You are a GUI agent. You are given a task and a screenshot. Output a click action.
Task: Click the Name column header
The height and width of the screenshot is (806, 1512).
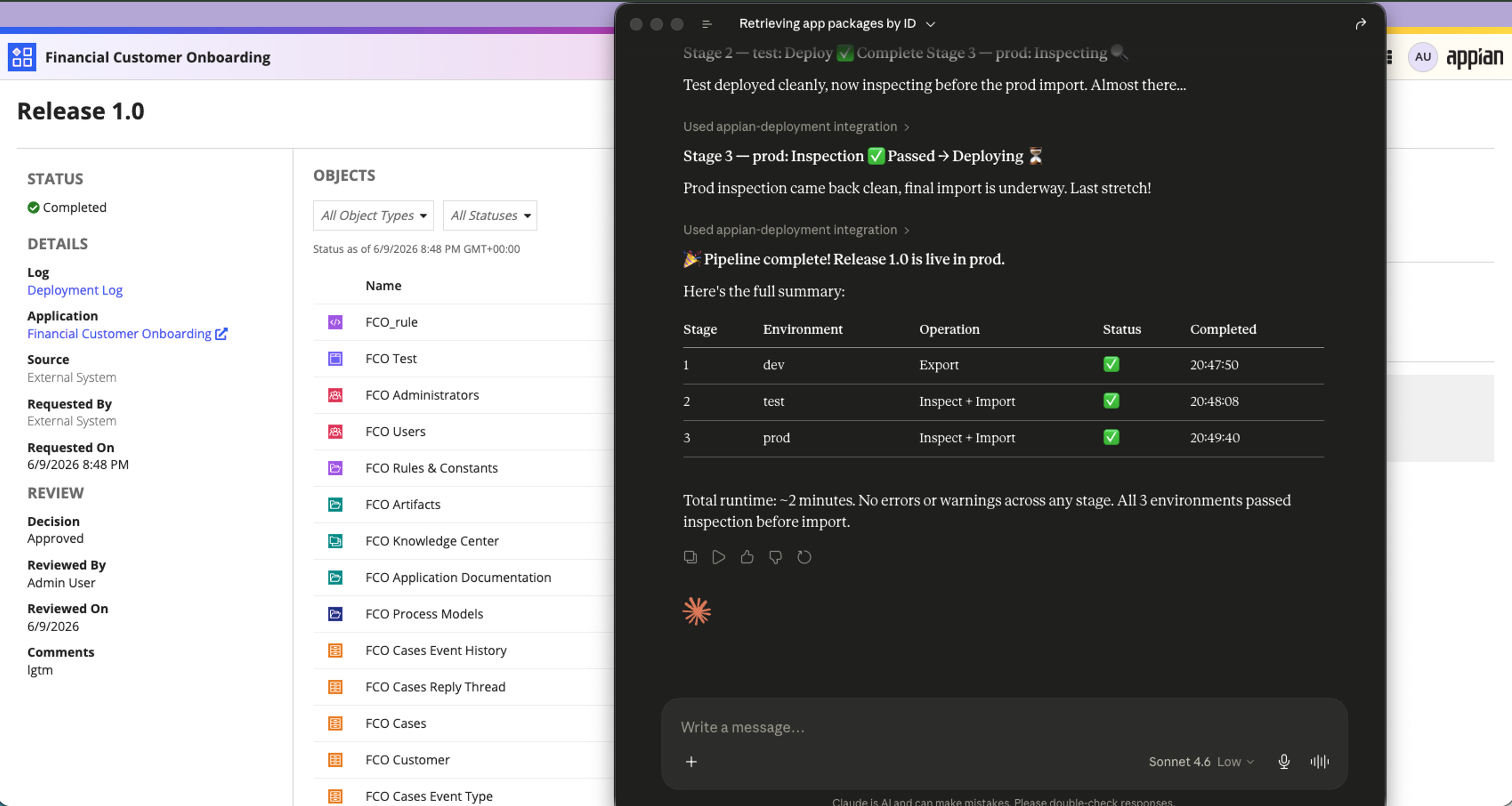click(383, 286)
